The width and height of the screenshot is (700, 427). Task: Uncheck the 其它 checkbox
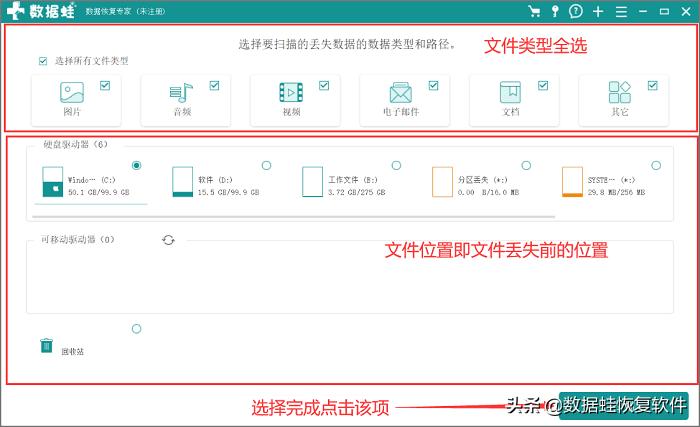click(653, 85)
